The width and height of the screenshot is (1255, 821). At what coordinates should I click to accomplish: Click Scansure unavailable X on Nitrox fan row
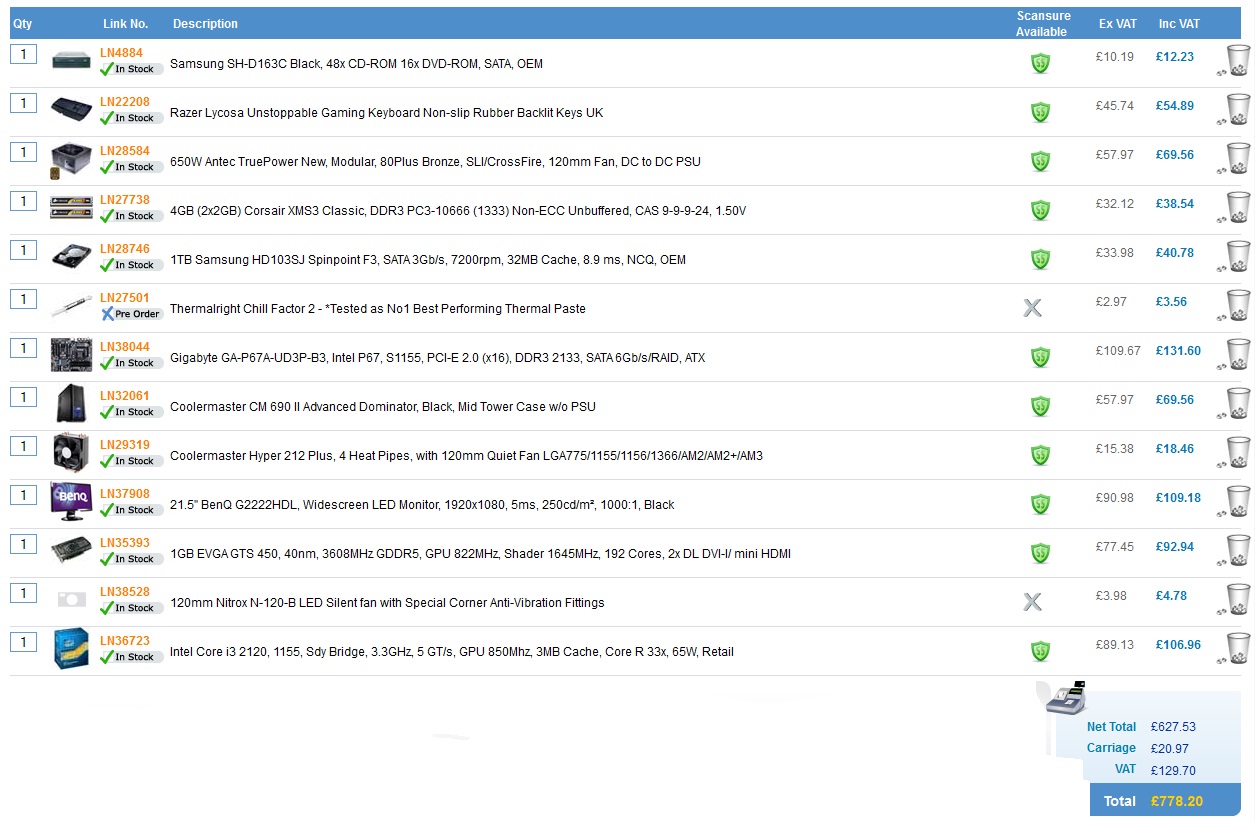(x=1033, y=602)
